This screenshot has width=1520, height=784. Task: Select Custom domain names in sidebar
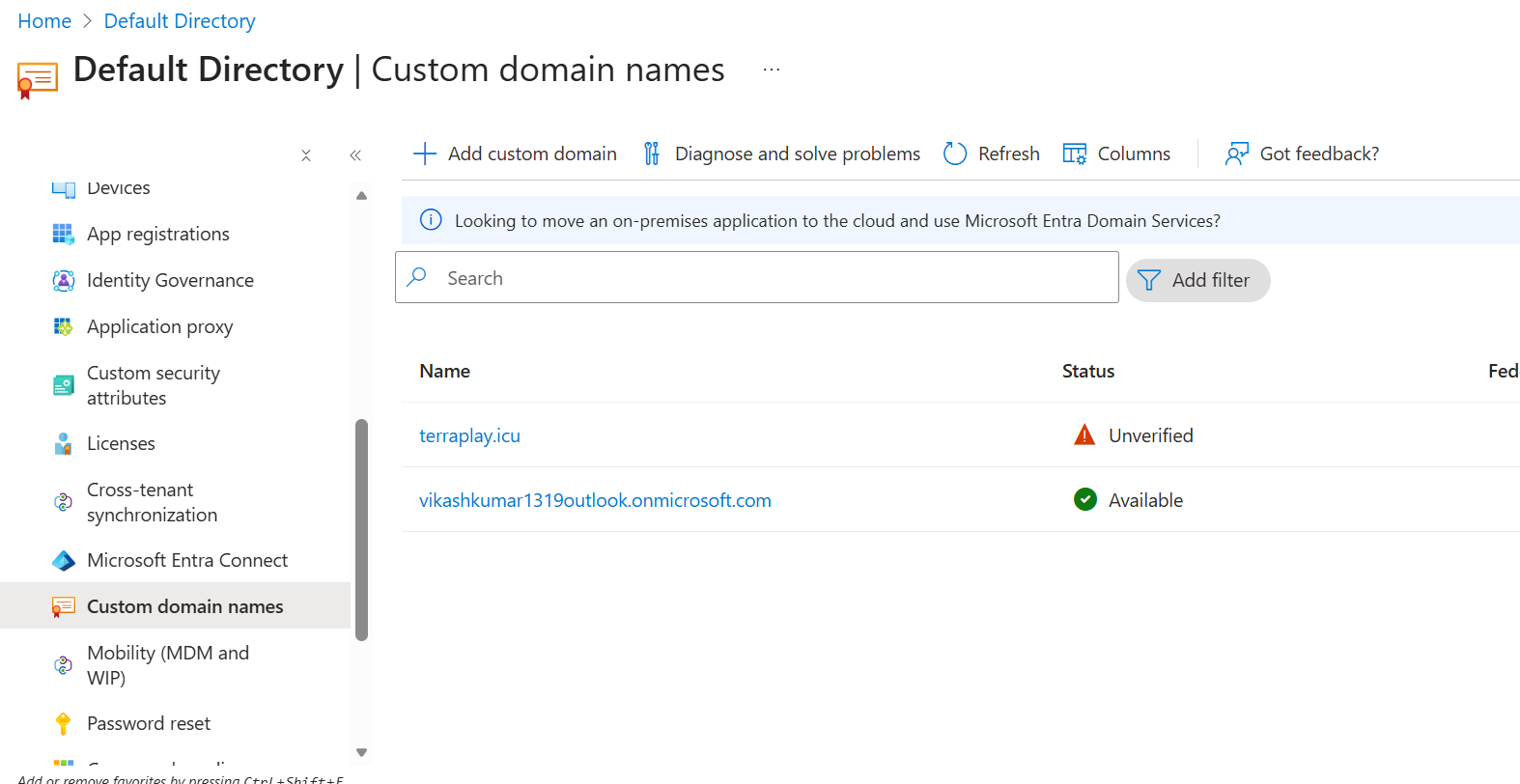175,605
